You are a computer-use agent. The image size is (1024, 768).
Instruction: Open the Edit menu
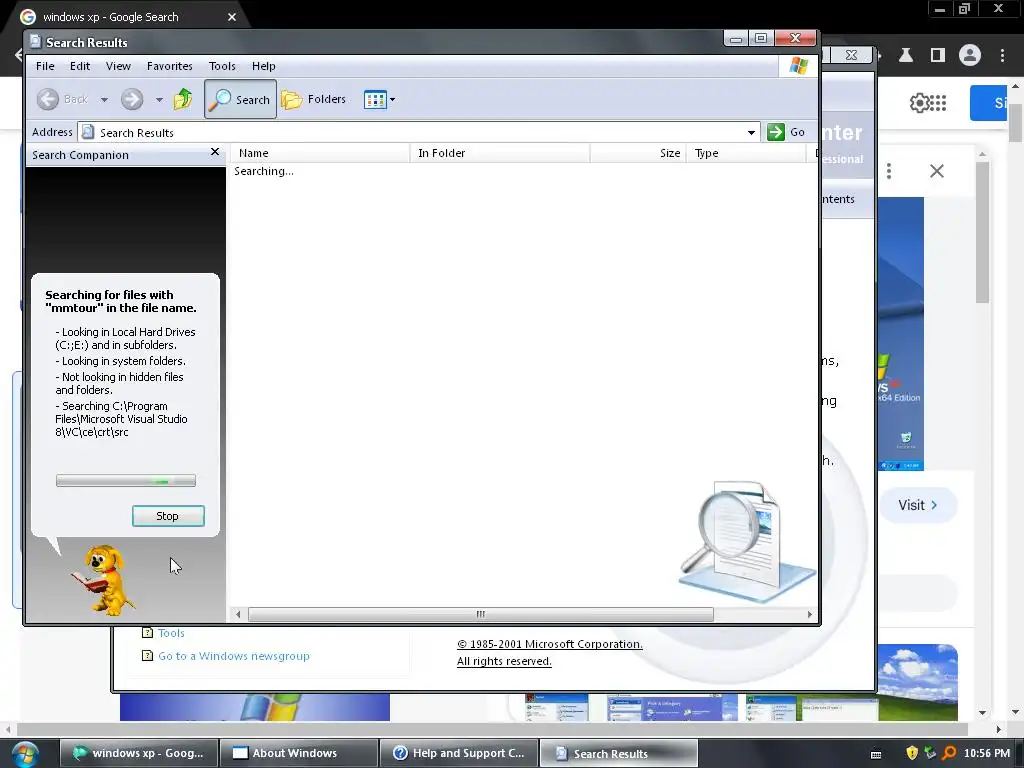click(x=80, y=66)
